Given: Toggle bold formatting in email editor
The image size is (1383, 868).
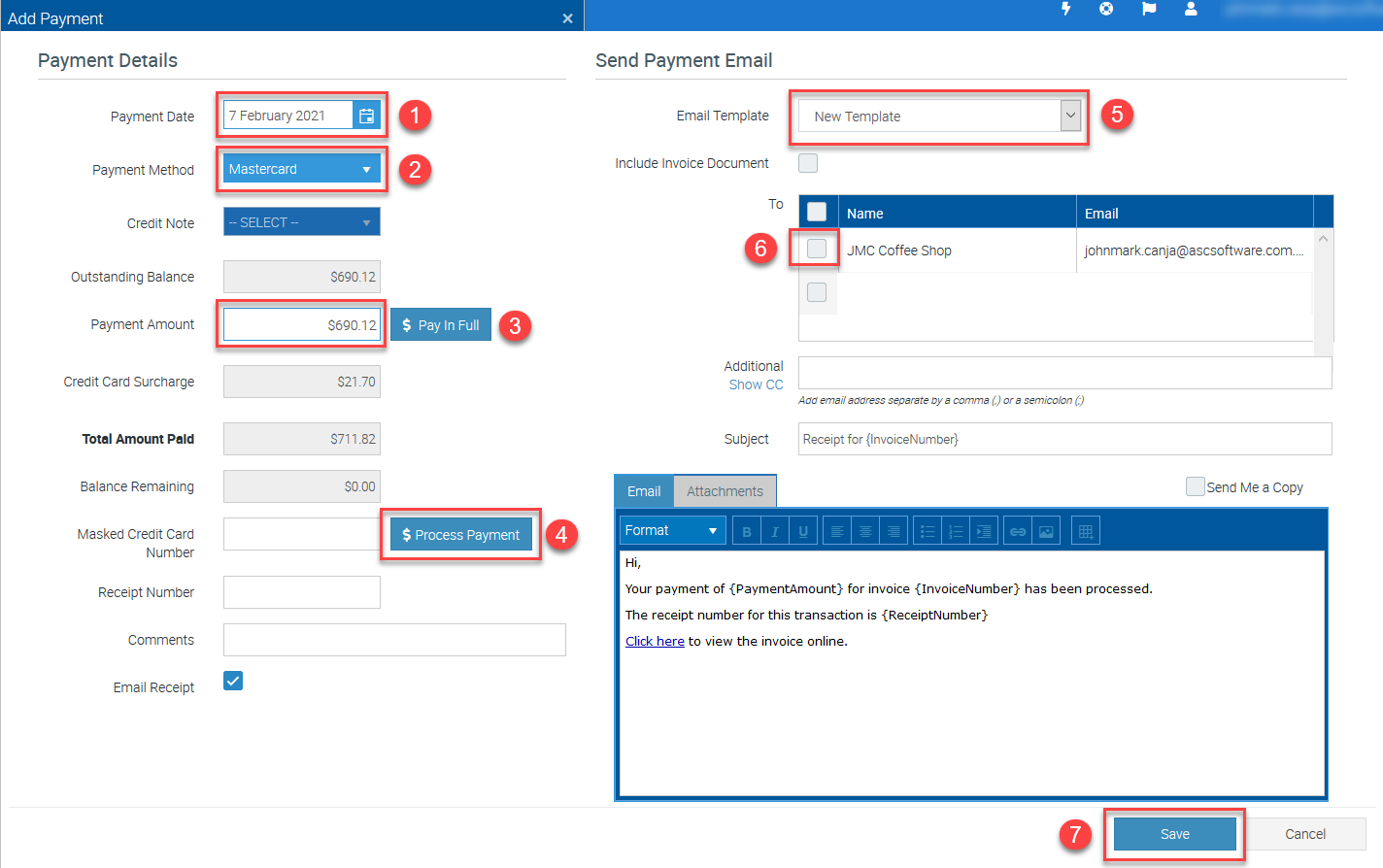Looking at the screenshot, I should pyautogui.click(x=746, y=531).
